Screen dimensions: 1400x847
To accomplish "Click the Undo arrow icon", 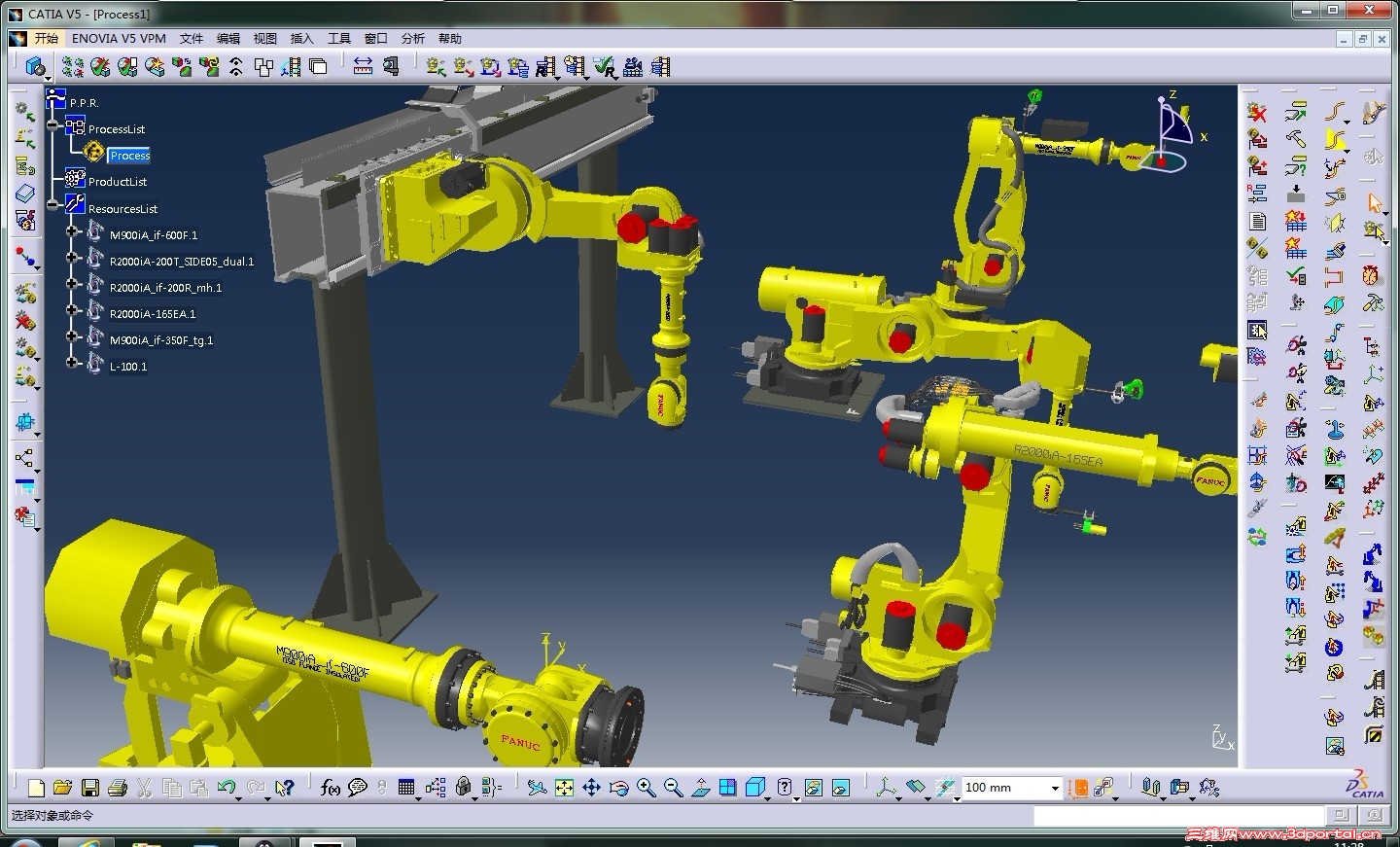I will coord(227,788).
